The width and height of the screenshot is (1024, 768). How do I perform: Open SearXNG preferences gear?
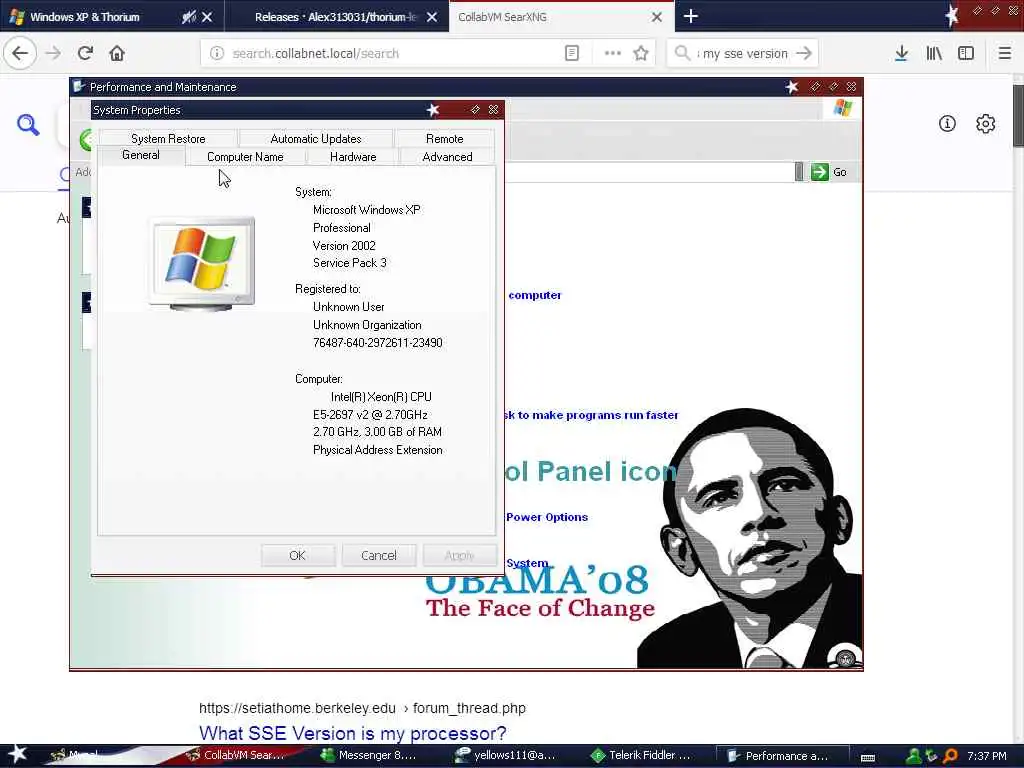pyautogui.click(x=985, y=123)
